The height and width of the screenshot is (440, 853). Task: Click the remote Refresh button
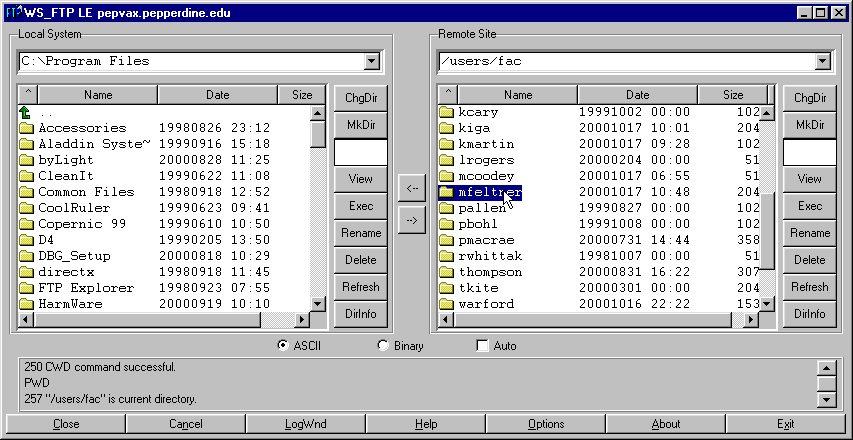809,287
